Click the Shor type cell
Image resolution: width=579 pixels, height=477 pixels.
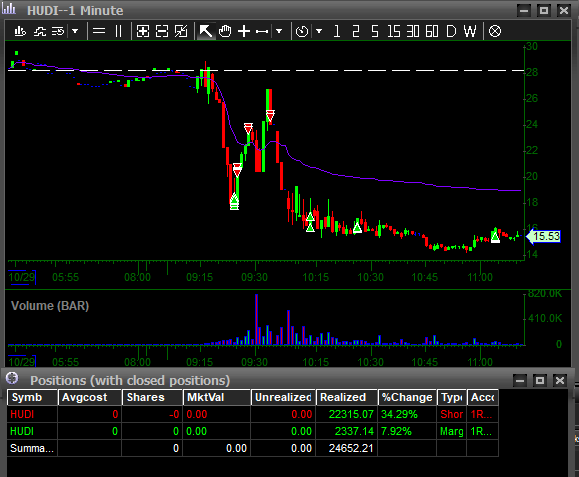(x=452, y=414)
